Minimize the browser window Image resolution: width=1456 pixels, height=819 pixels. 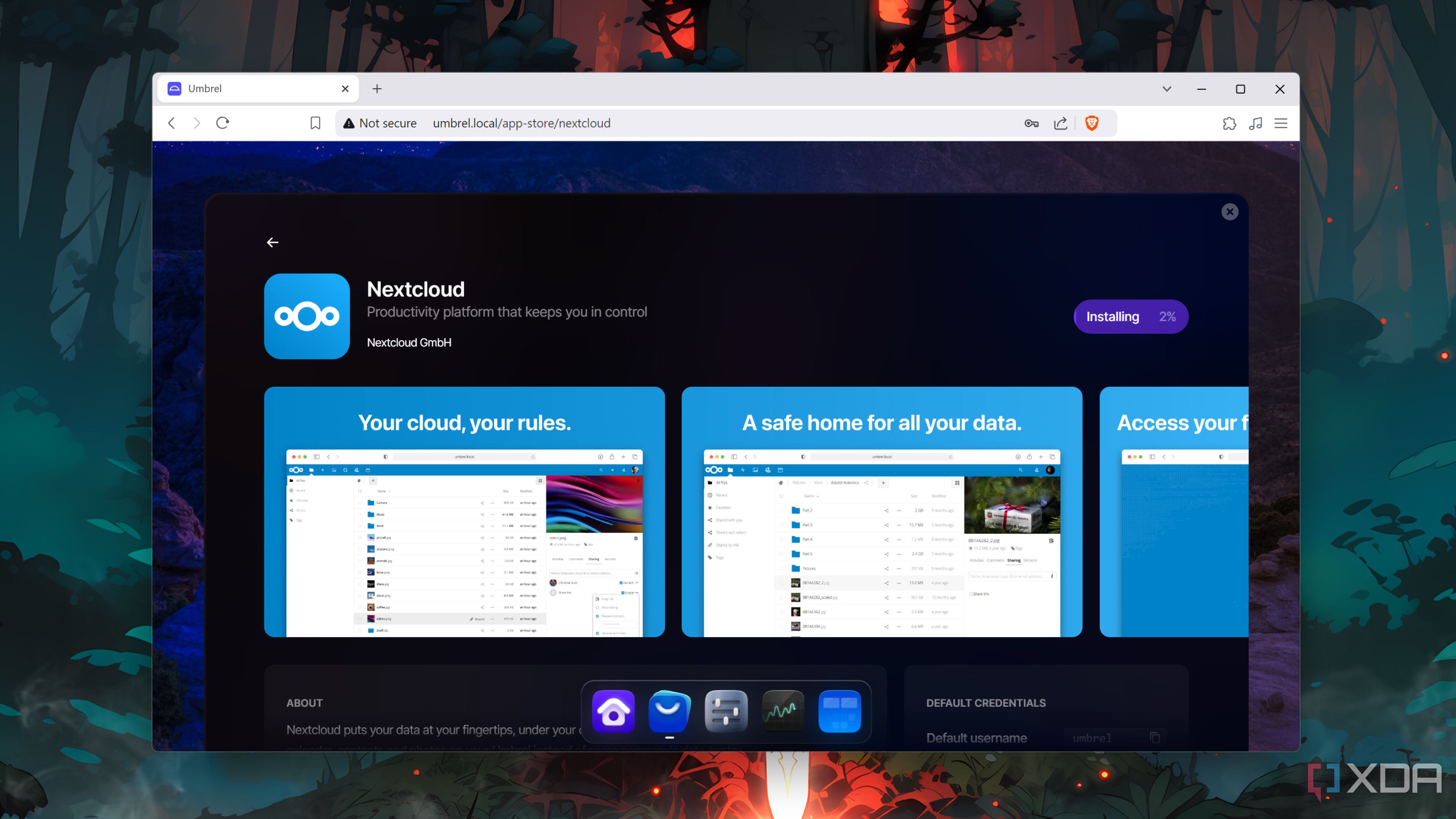(x=1202, y=89)
